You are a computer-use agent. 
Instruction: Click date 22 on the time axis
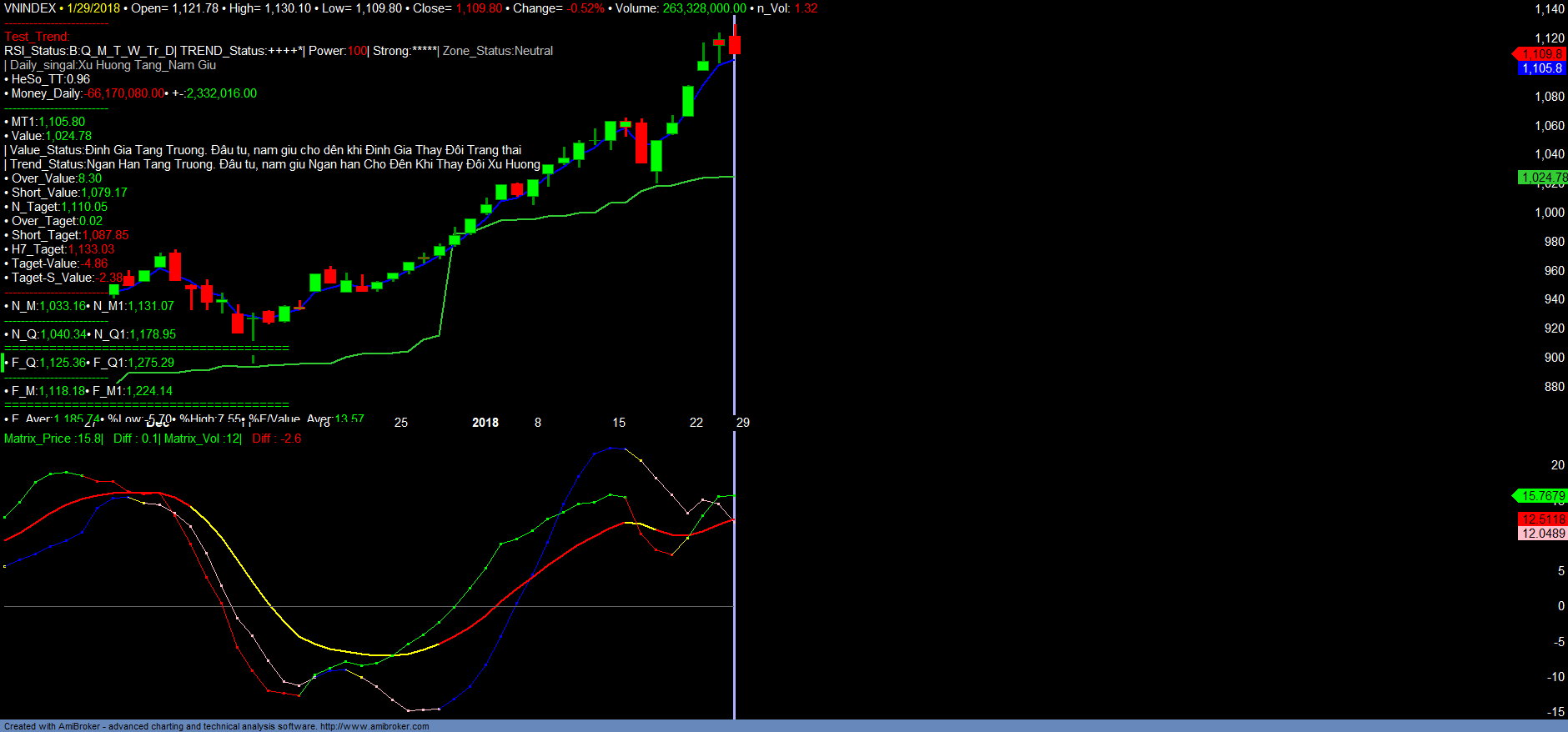696,423
